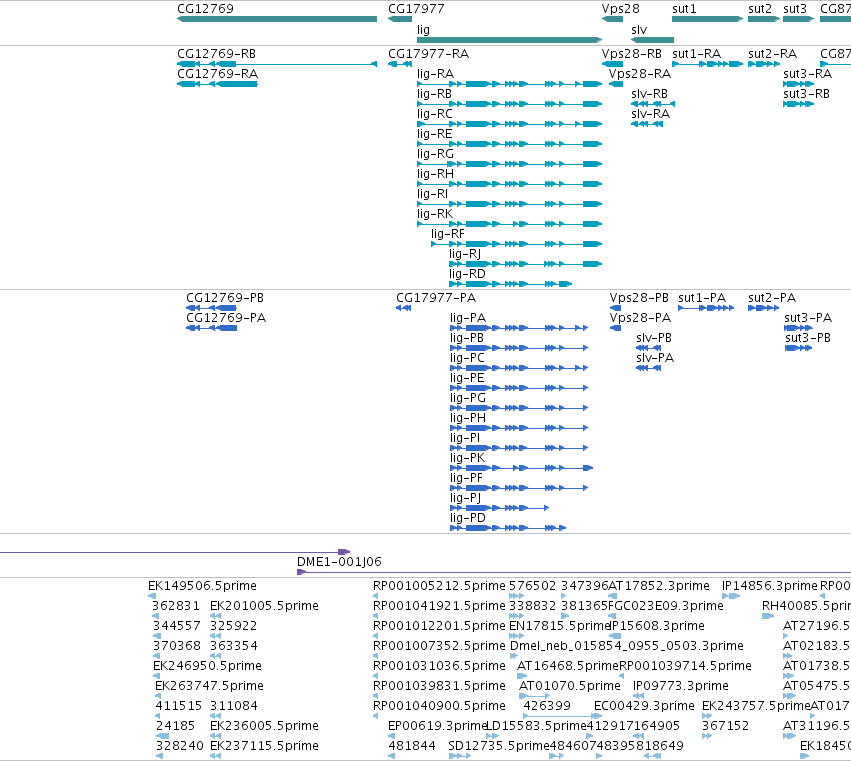Click the lig-RF transcript
The height and width of the screenshot is (761, 851).
click(517, 244)
